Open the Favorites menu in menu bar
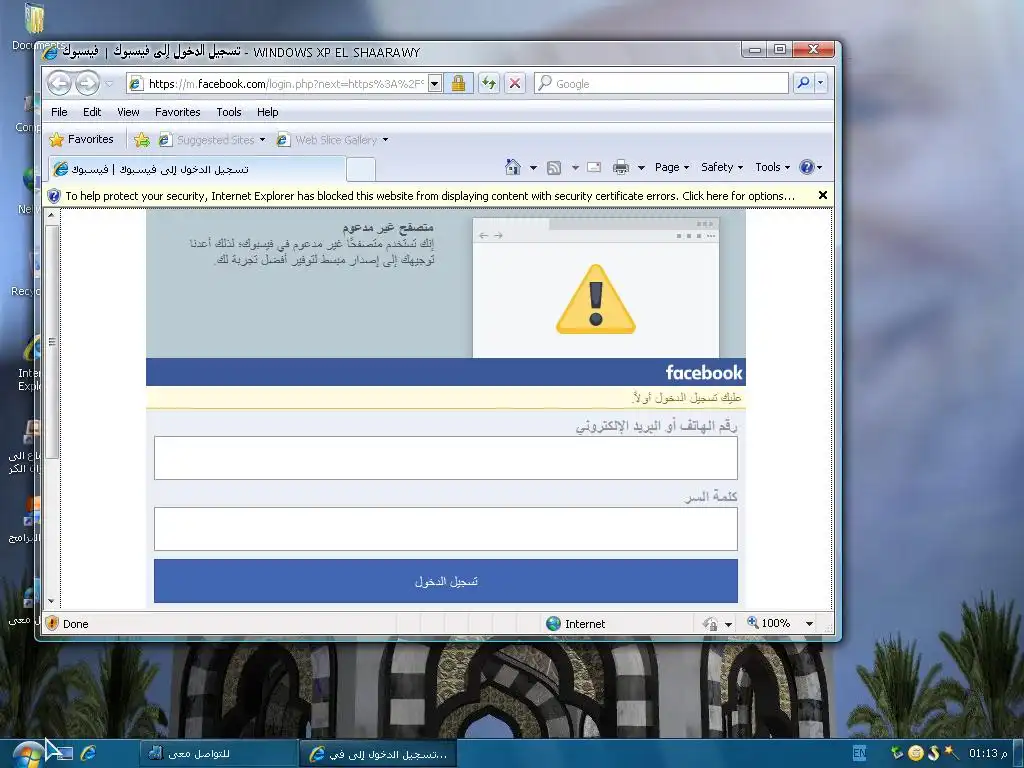Viewport: 1024px width, 768px height. [x=178, y=112]
